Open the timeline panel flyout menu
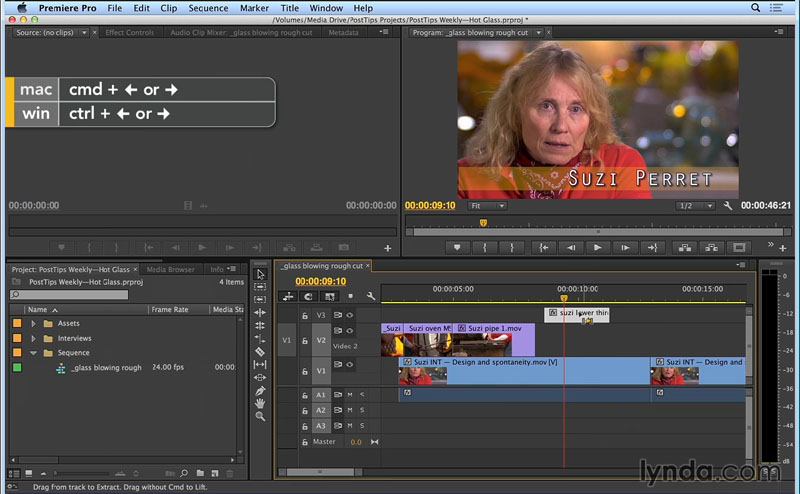The image size is (800, 494). point(741,265)
